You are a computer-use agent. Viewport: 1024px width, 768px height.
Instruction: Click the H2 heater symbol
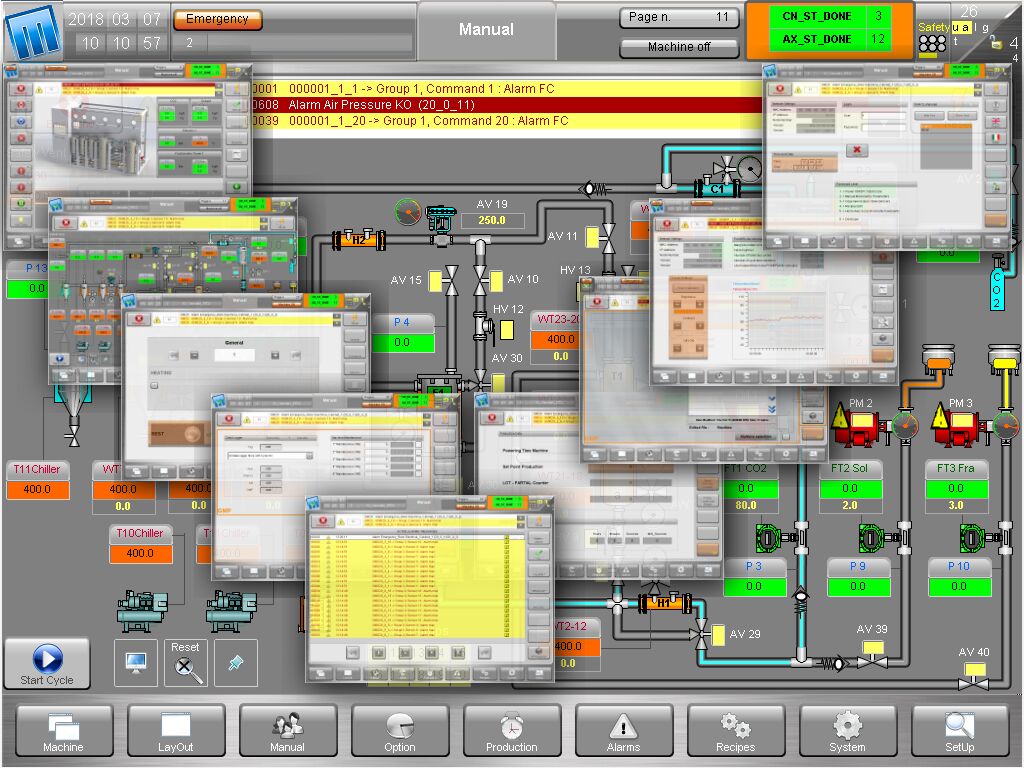click(359, 240)
